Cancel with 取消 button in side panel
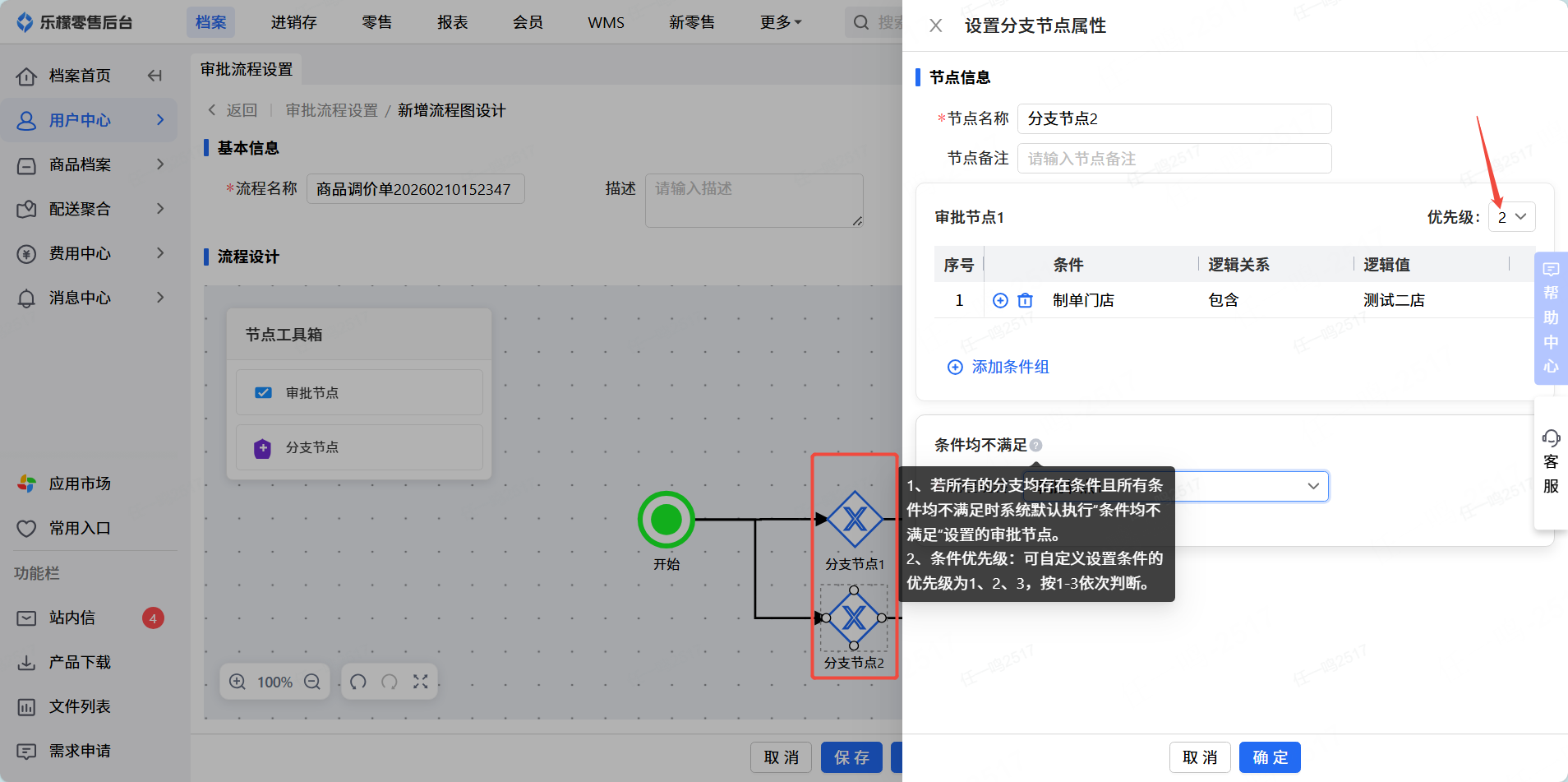Screen dimensions: 1568x782 pos(1200,757)
